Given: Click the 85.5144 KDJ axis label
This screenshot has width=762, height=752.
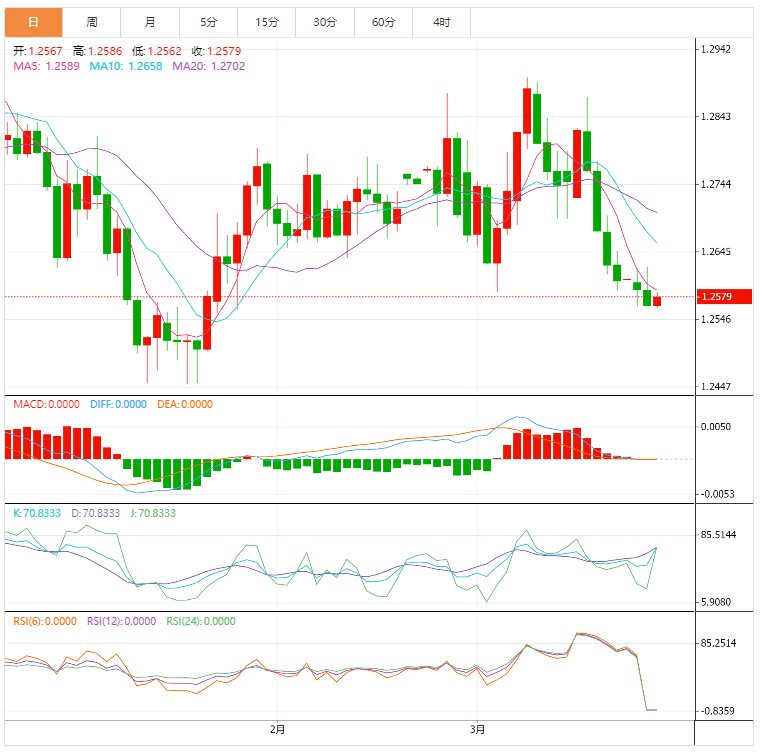Looking at the screenshot, I should point(718,535).
